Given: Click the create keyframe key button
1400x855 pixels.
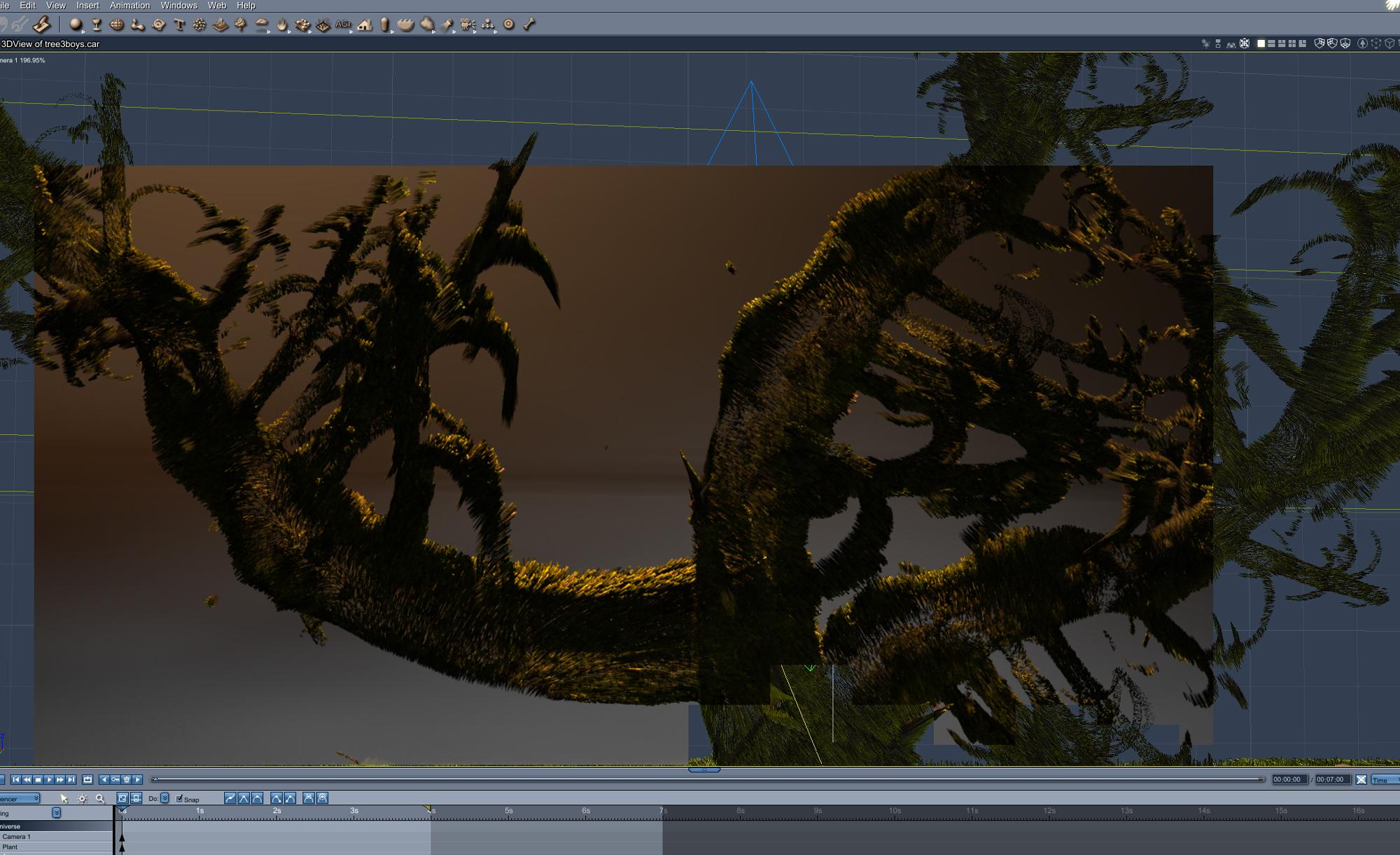Looking at the screenshot, I should [x=115, y=779].
